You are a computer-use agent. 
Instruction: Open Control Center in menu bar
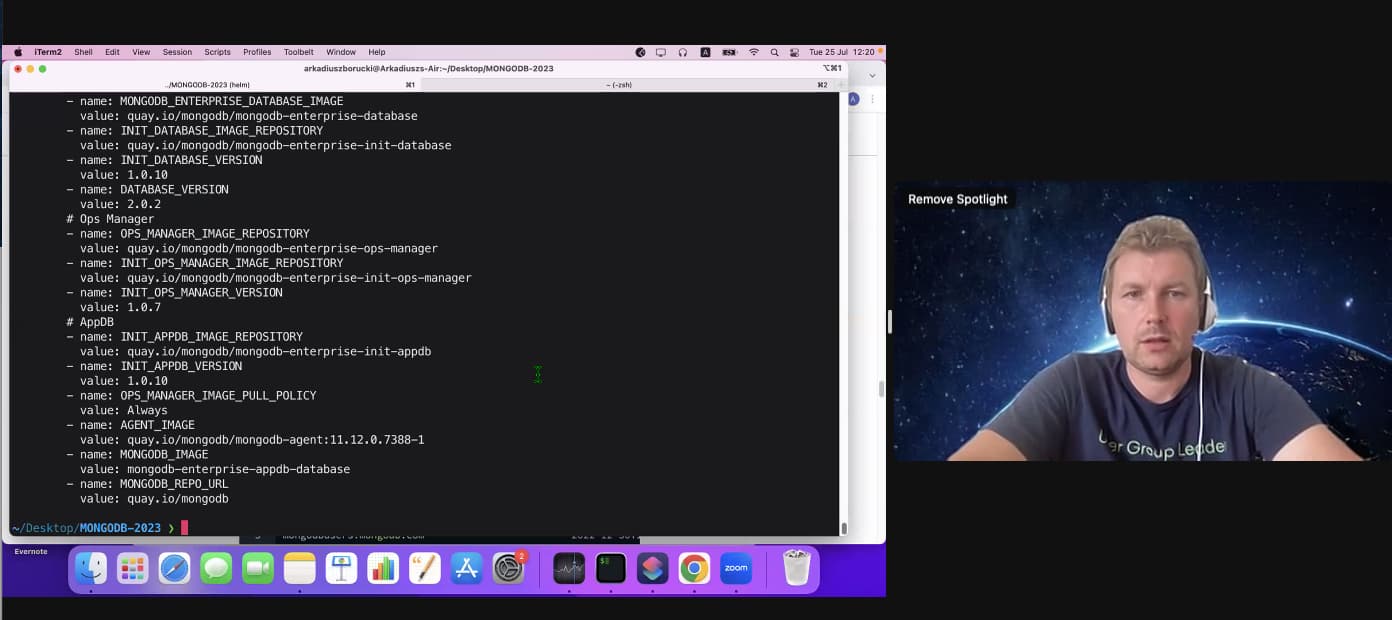(794, 52)
